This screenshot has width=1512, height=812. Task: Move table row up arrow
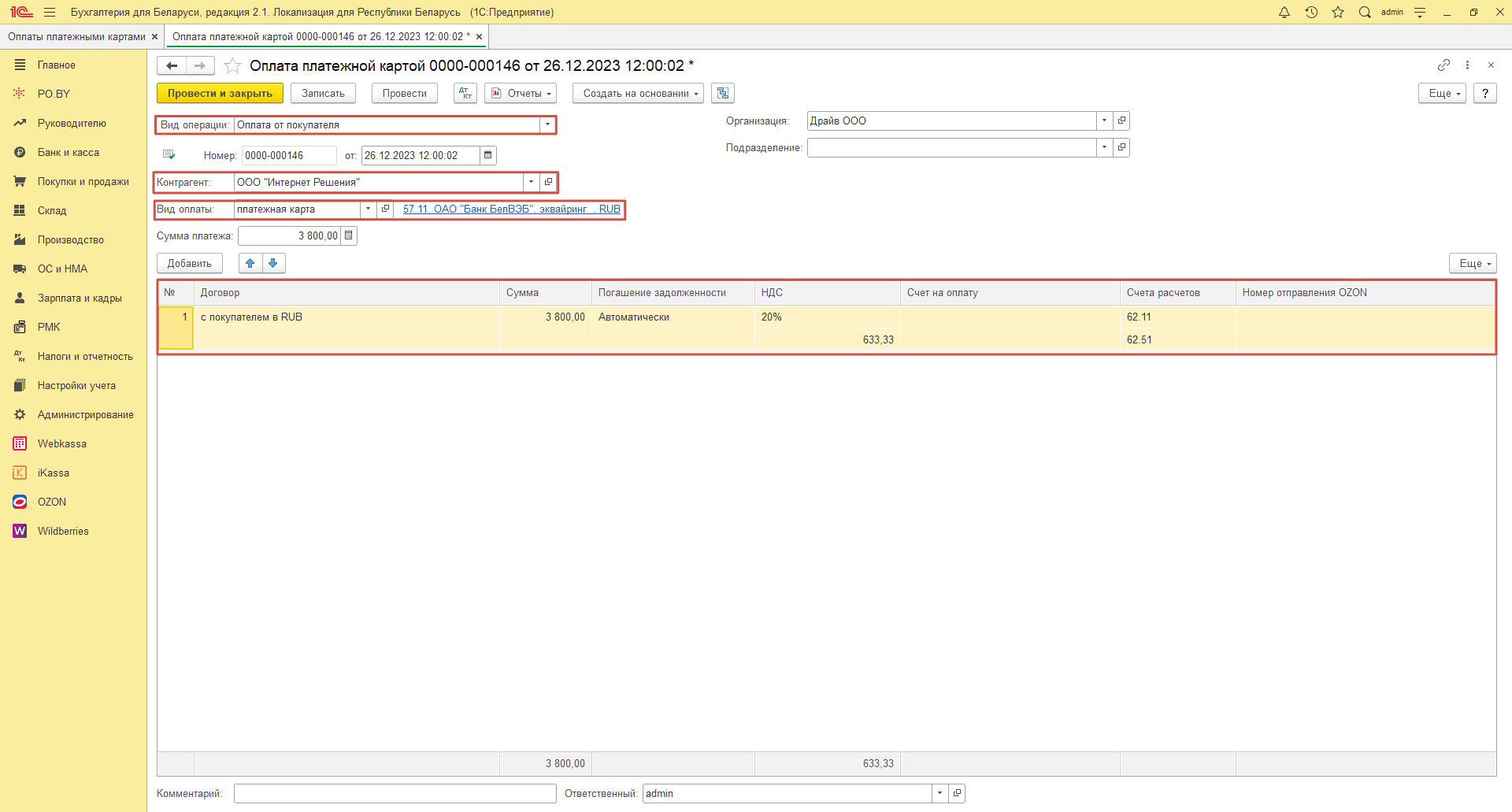(x=250, y=263)
